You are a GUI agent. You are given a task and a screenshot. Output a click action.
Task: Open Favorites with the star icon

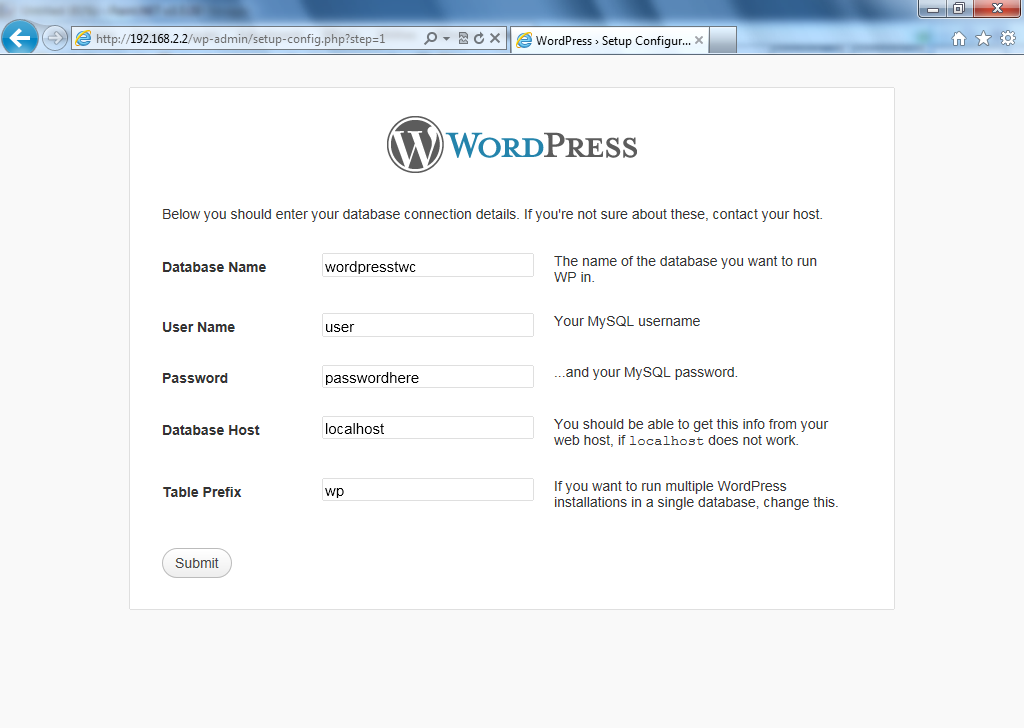pos(984,39)
